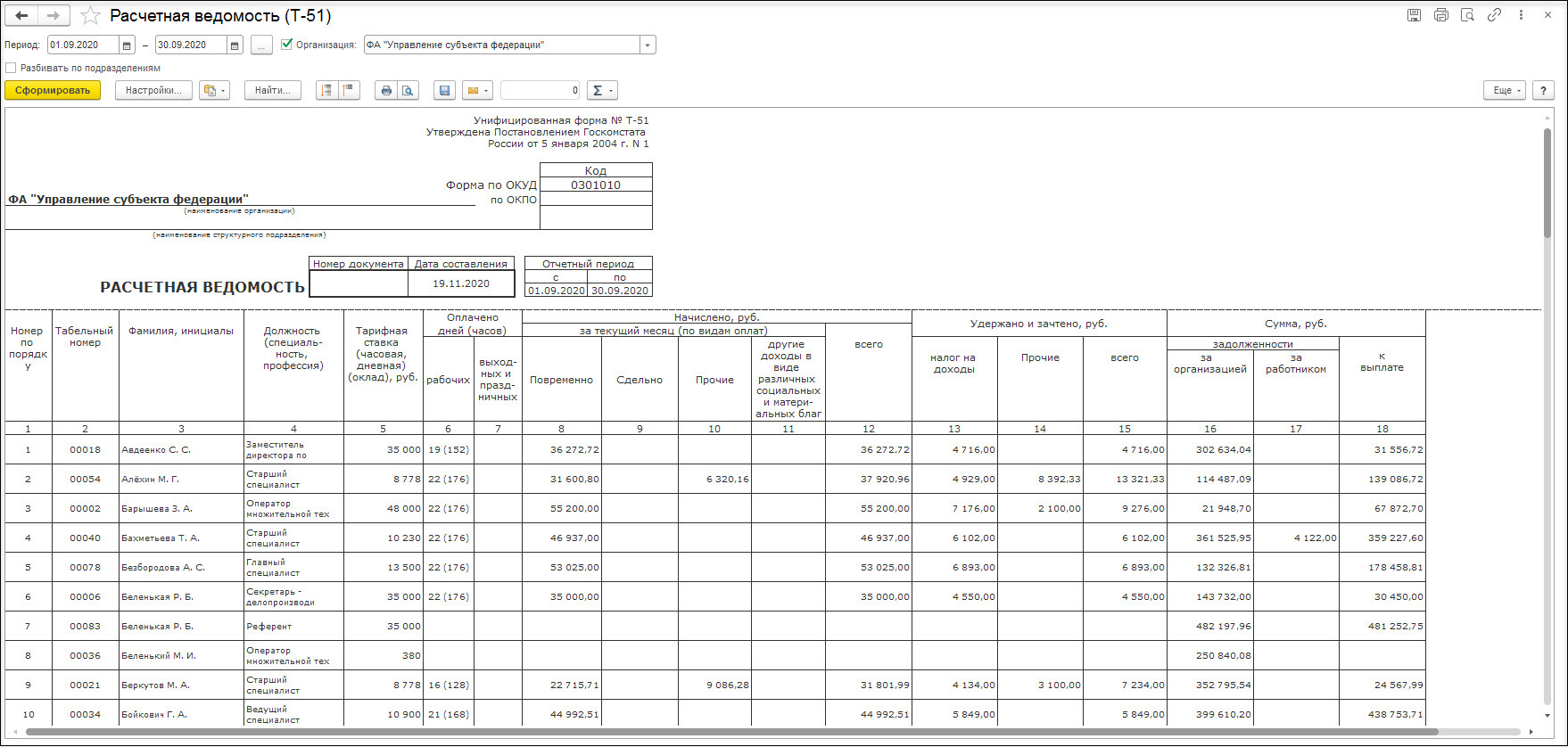Click the vertical scrollbar of the report
Viewport: 1568px width, 747px height.
tap(1547, 183)
